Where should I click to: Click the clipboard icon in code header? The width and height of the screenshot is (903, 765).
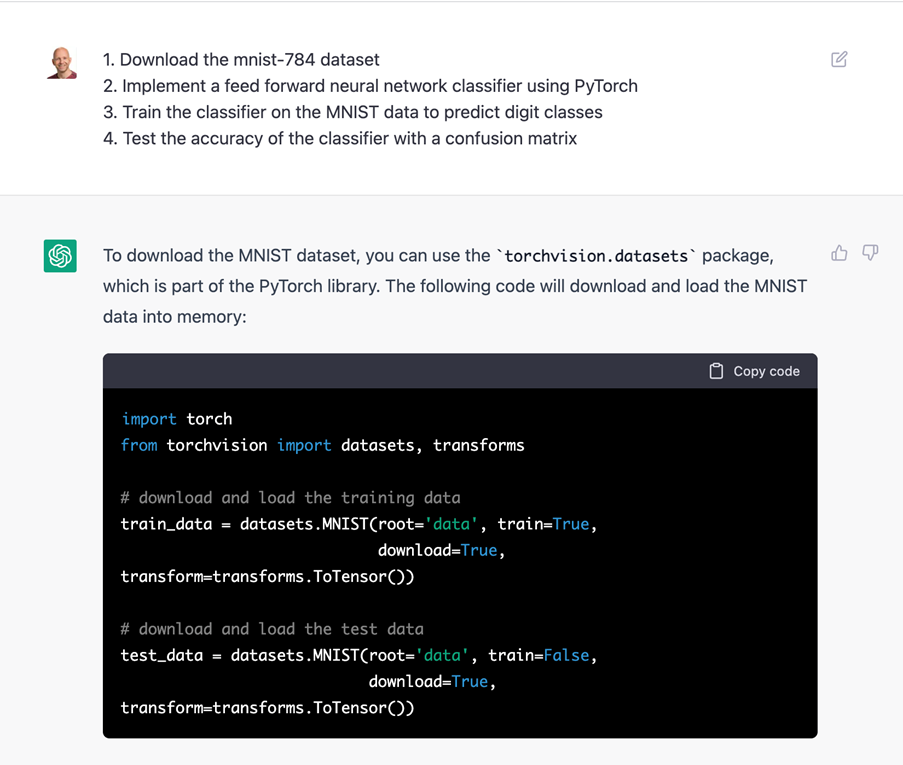click(x=716, y=371)
